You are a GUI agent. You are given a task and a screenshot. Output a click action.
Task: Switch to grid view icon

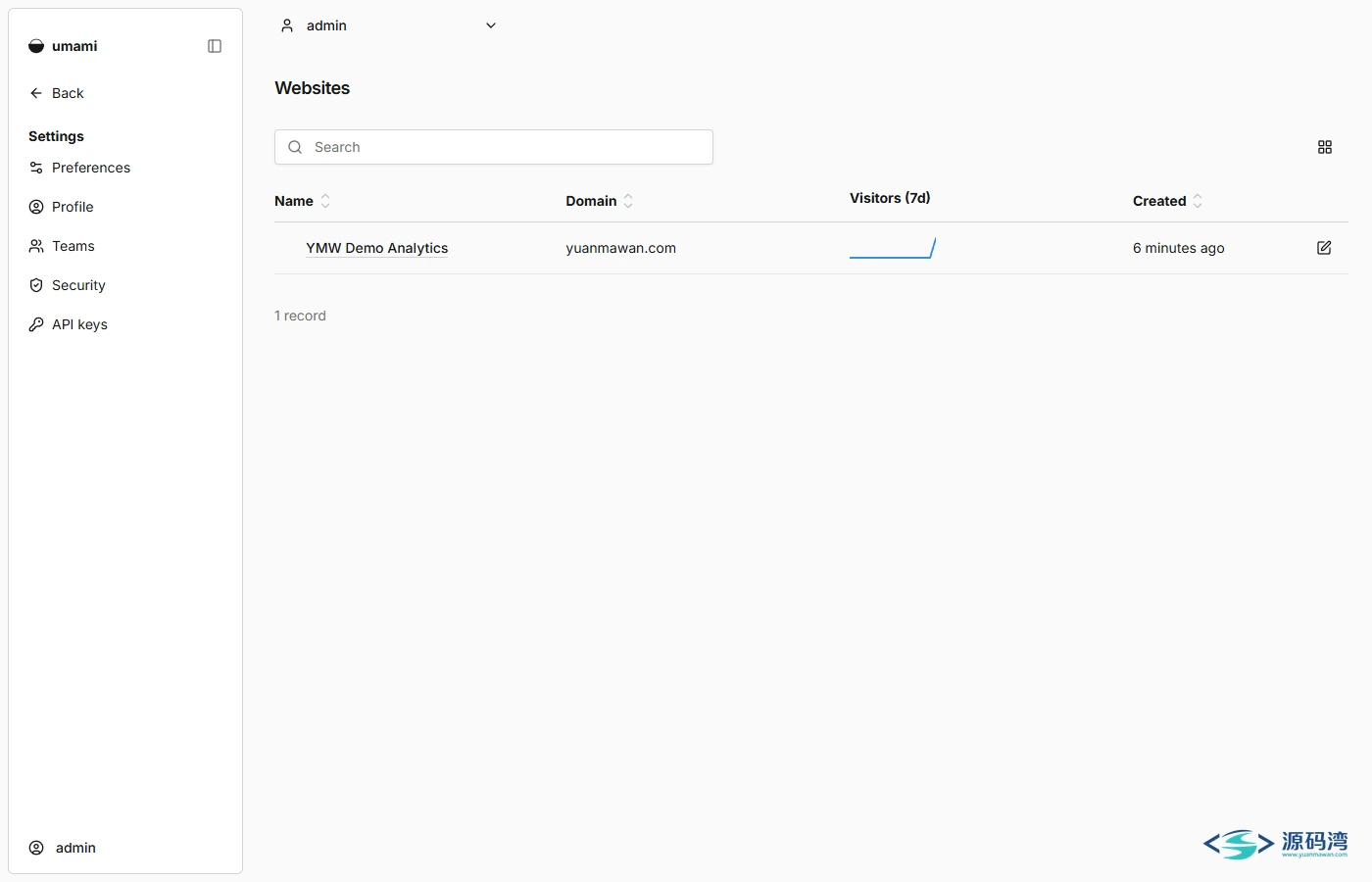1325,147
